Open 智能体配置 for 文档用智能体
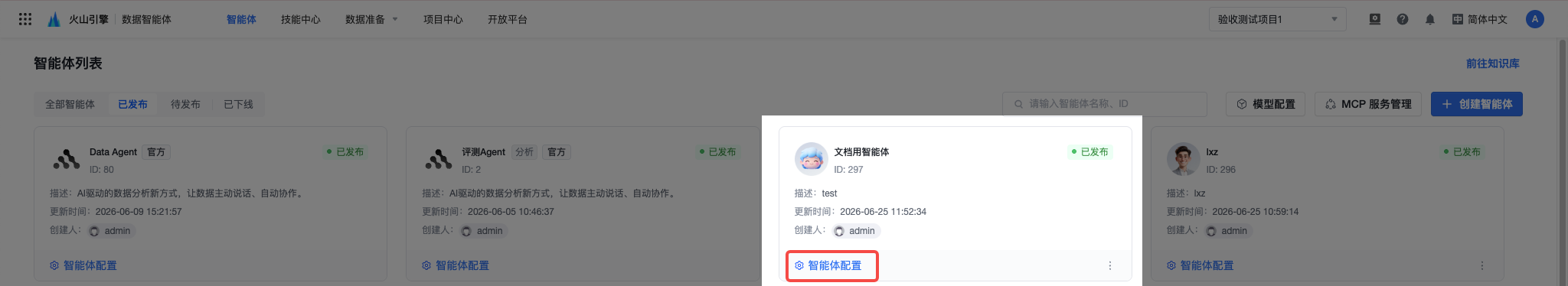Image resolution: width=1568 pixels, height=286 pixels. (x=828, y=265)
